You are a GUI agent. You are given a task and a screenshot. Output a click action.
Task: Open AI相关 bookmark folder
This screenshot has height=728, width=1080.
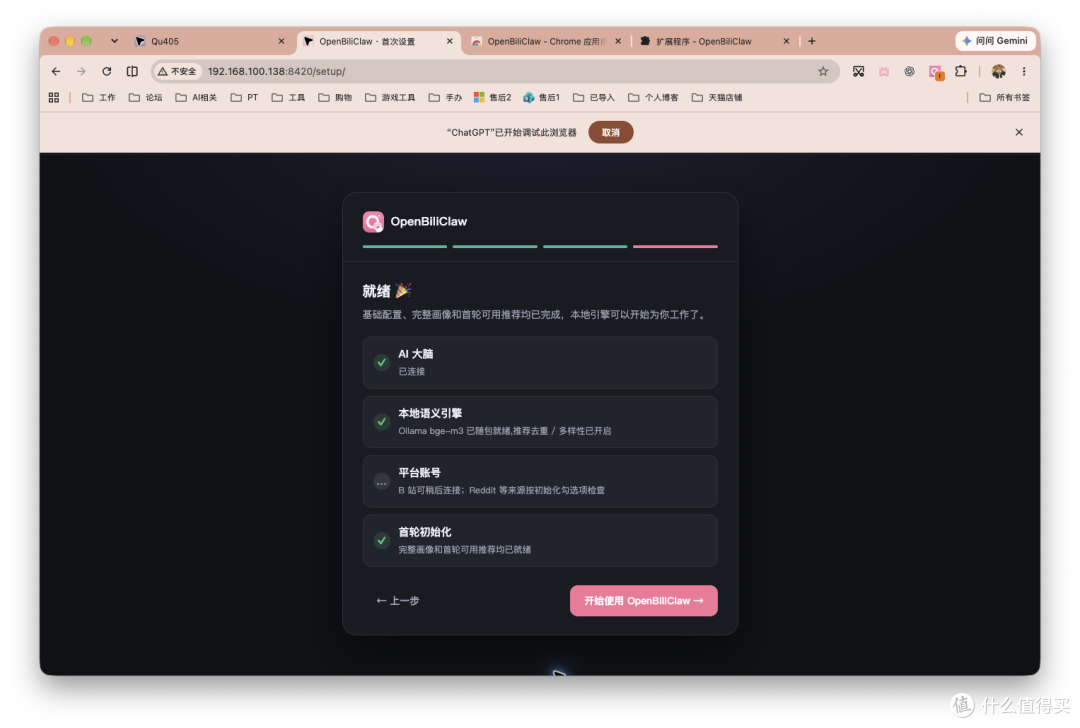[x=196, y=98]
